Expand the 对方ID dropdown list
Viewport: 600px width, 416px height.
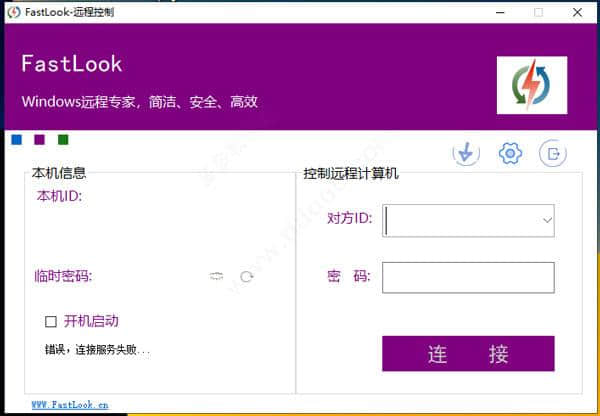pyautogui.click(x=546, y=219)
